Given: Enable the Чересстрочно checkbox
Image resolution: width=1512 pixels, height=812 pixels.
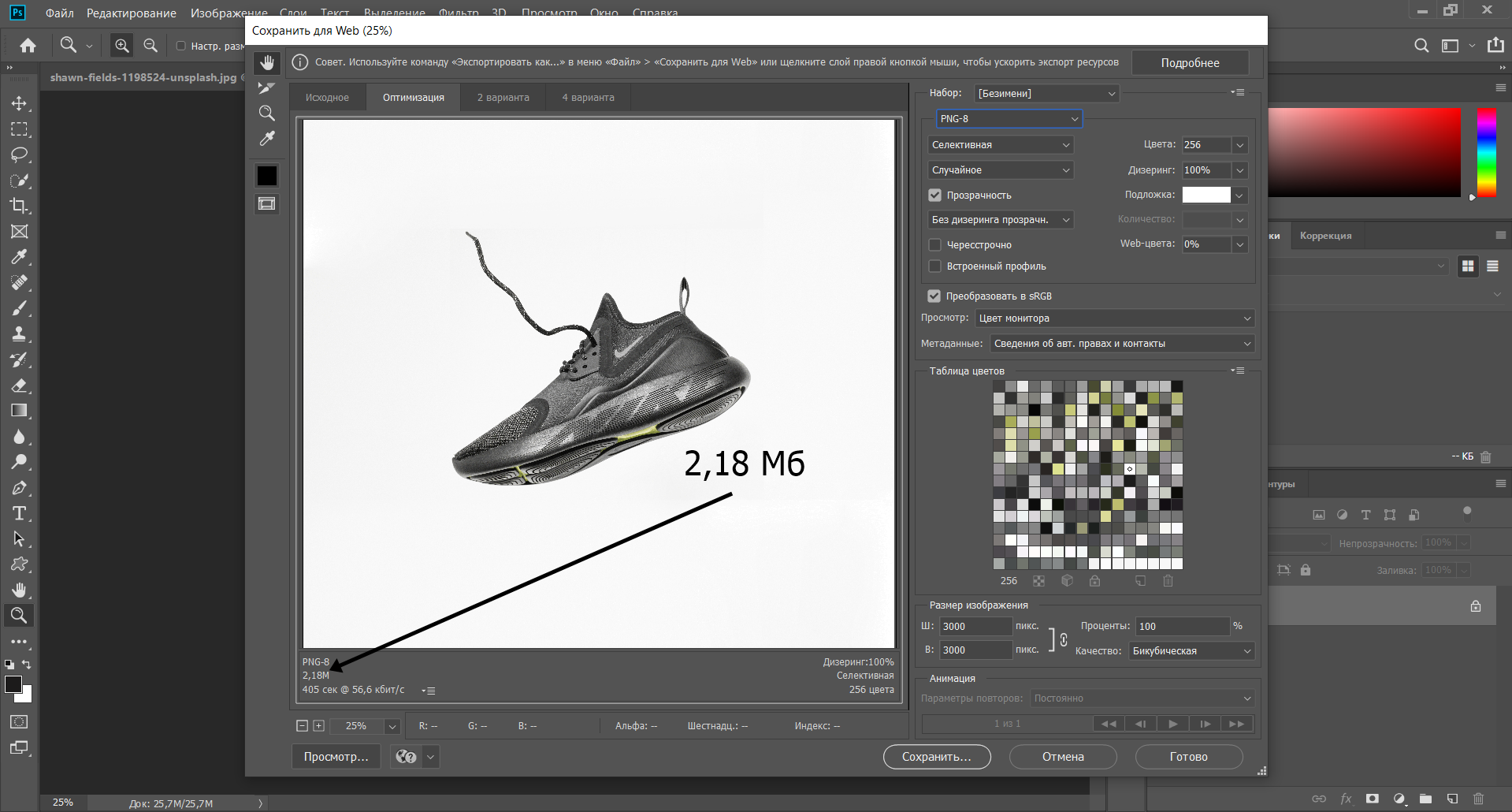Looking at the screenshot, I should coord(935,245).
